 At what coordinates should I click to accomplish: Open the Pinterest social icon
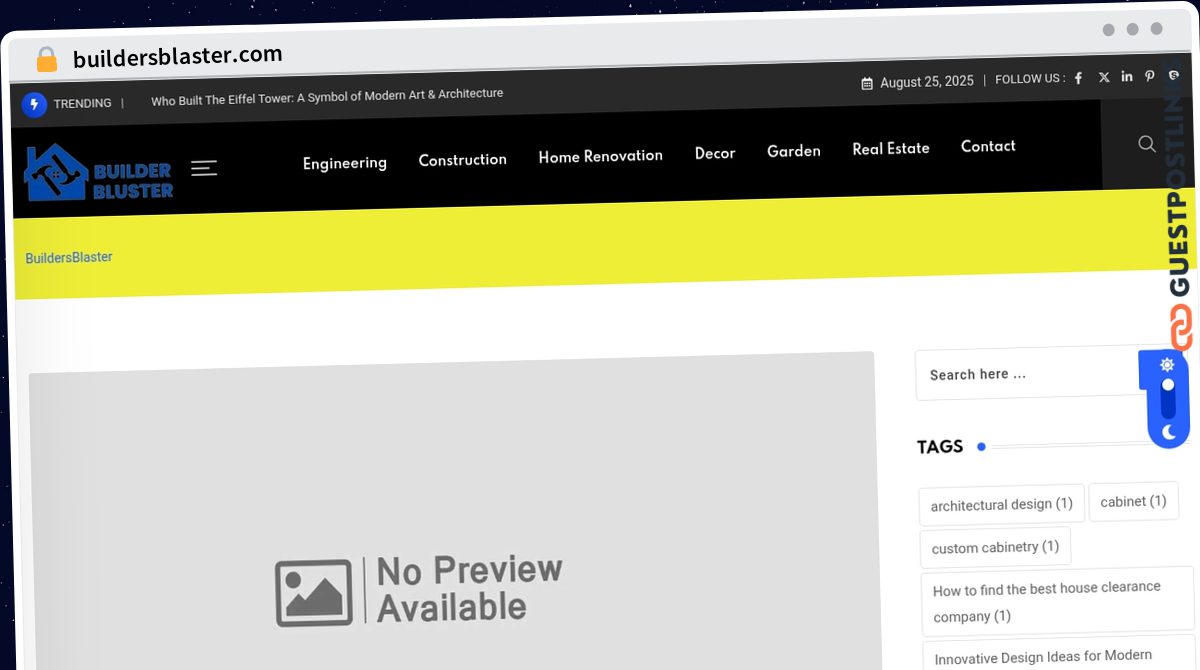pos(1150,76)
